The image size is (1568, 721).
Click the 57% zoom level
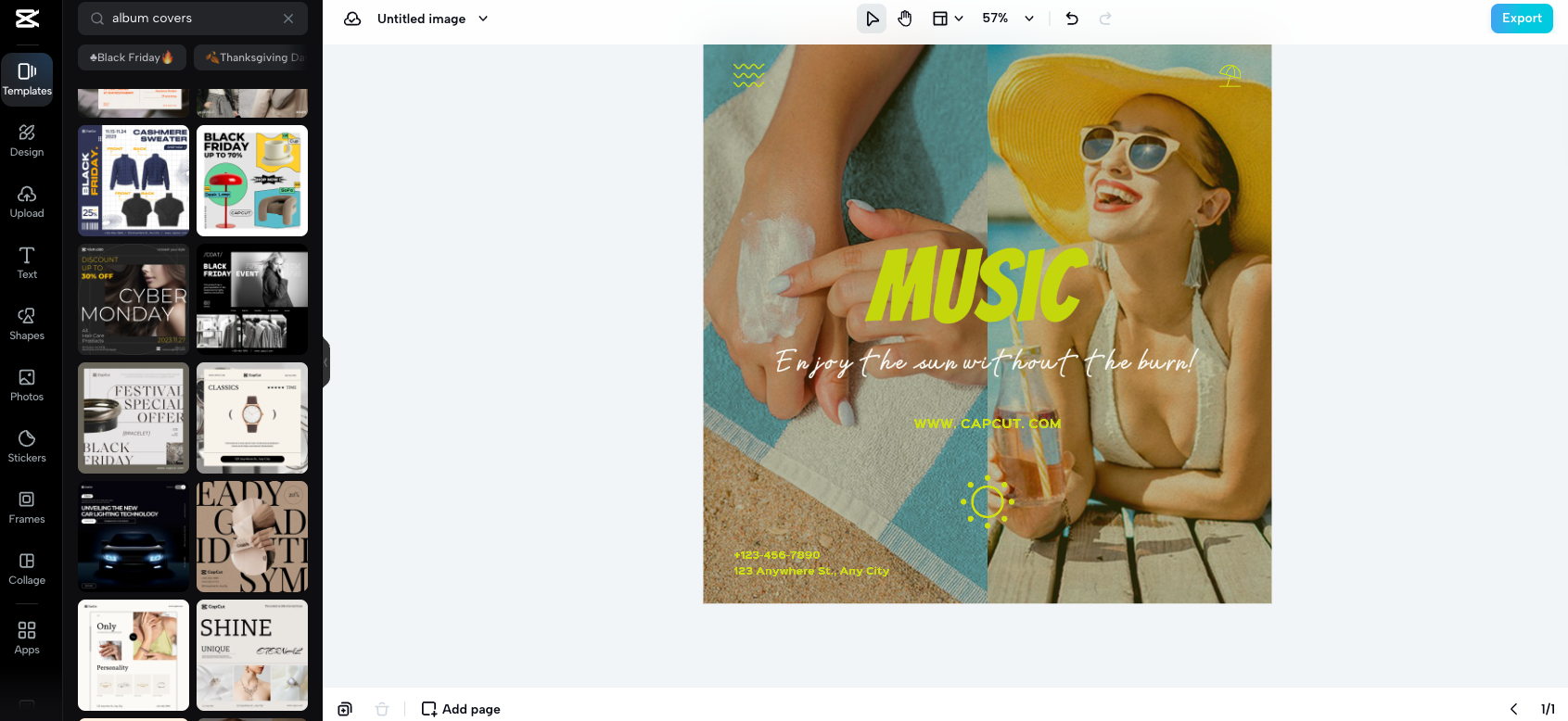pos(995,19)
